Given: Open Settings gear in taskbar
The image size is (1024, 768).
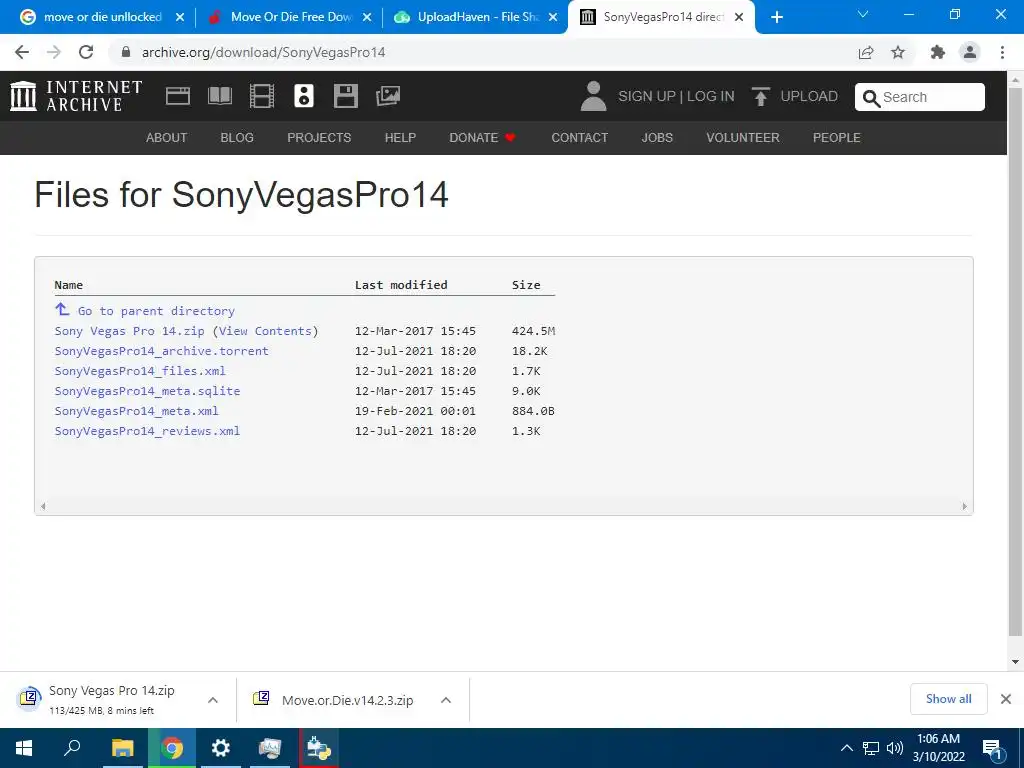Looking at the screenshot, I should click(x=221, y=748).
